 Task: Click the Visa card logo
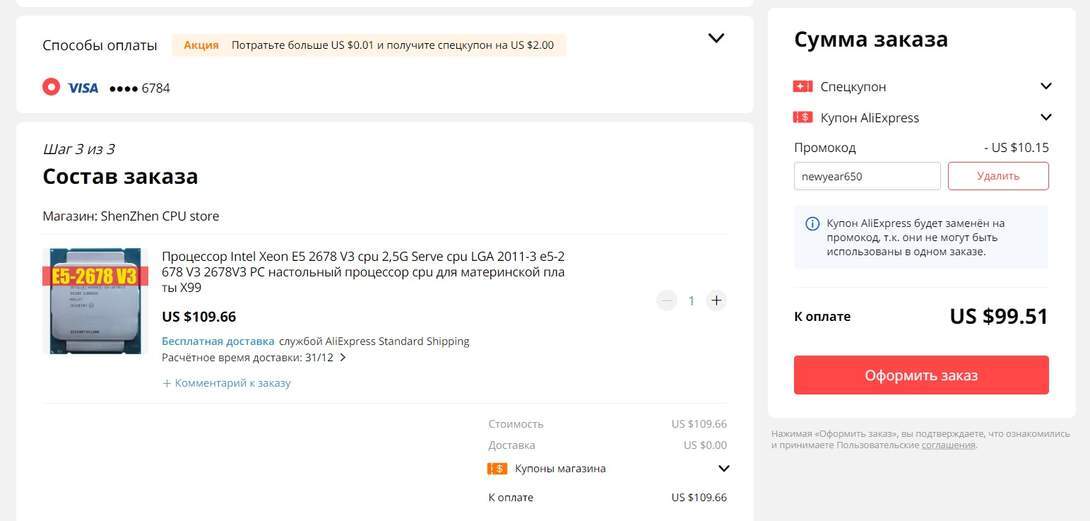(82, 88)
